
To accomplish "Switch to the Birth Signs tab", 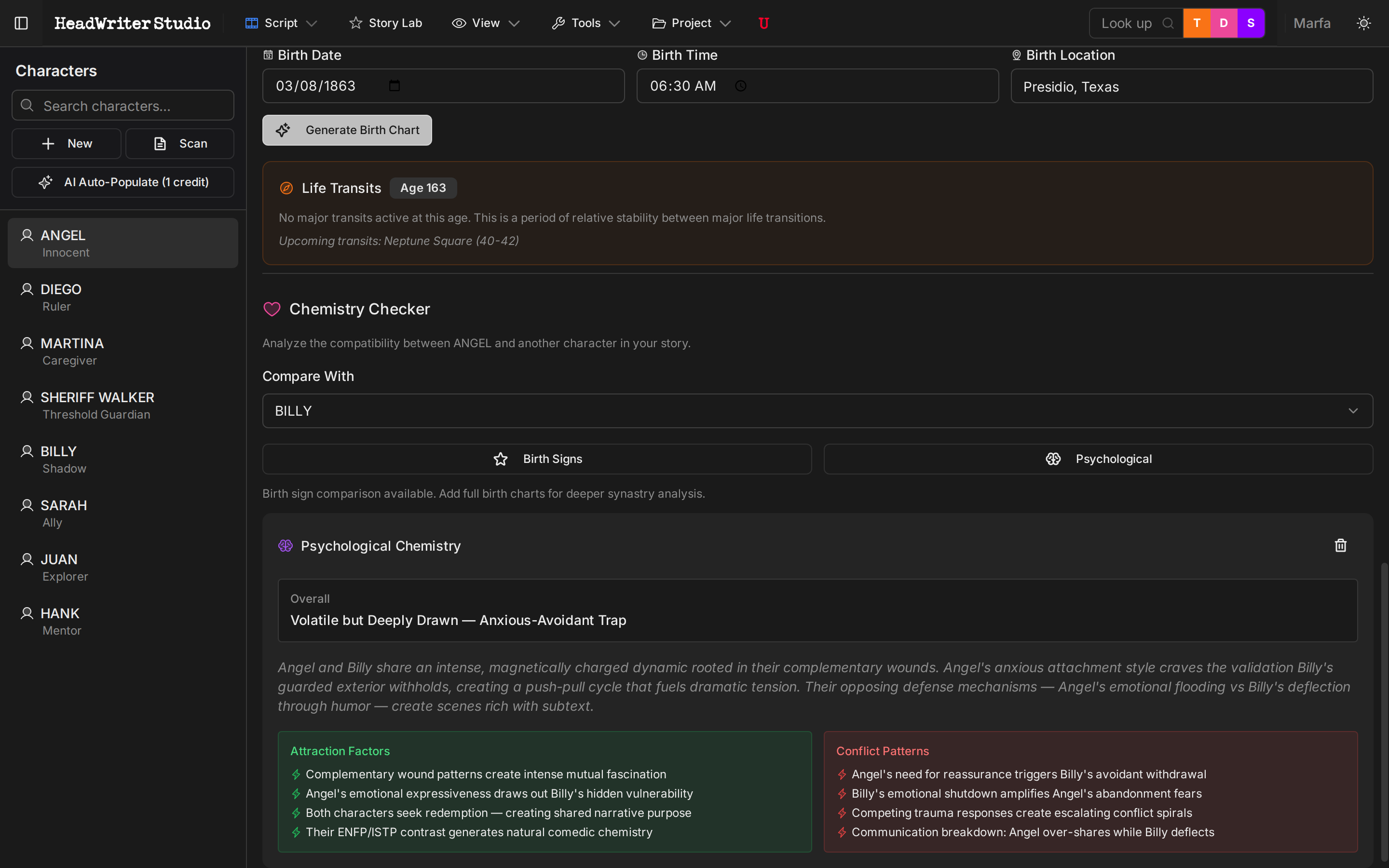I will click(x=537, y=459).
